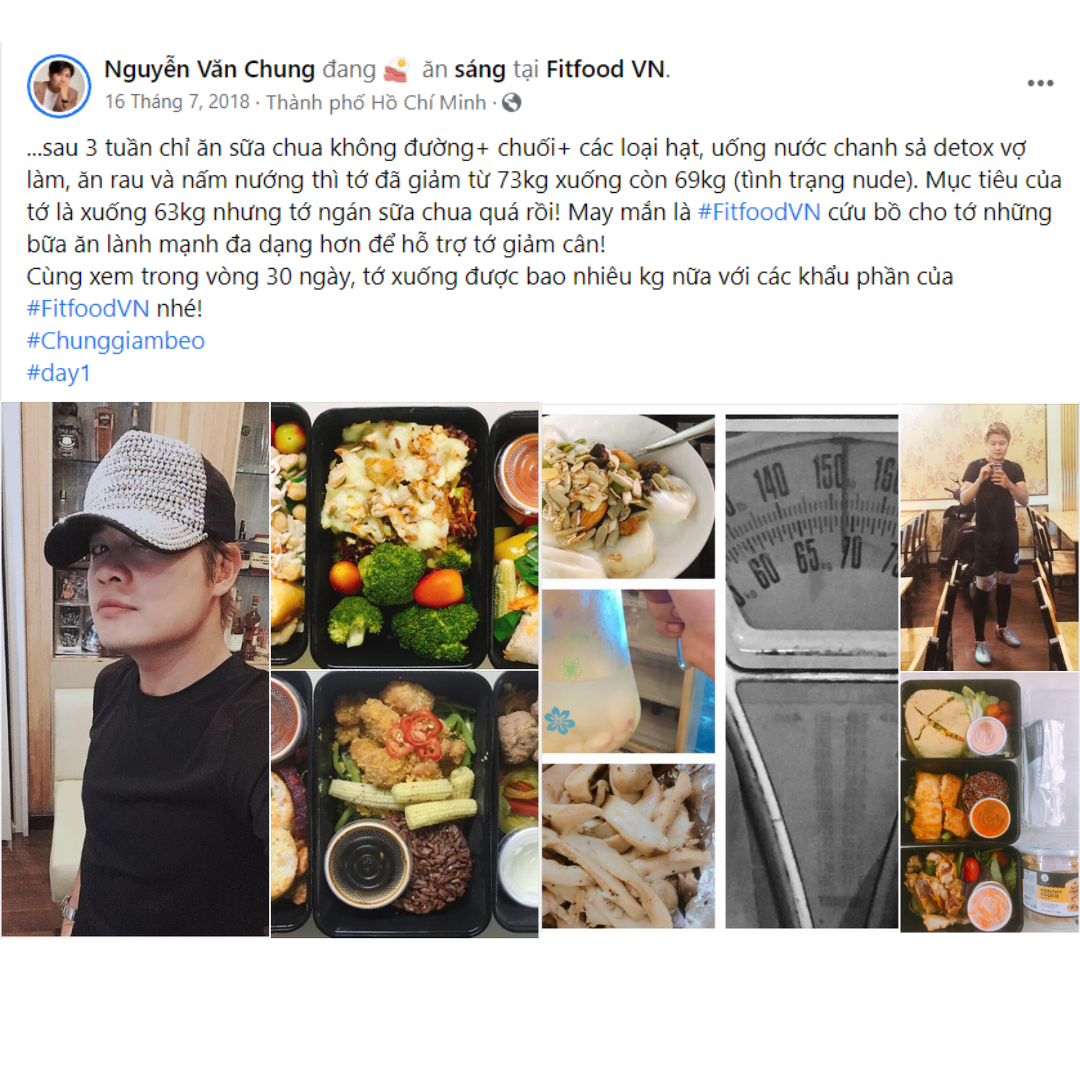
Task: Open the #Chunggiambeo hashtag
Action: [x=116, y=340]
